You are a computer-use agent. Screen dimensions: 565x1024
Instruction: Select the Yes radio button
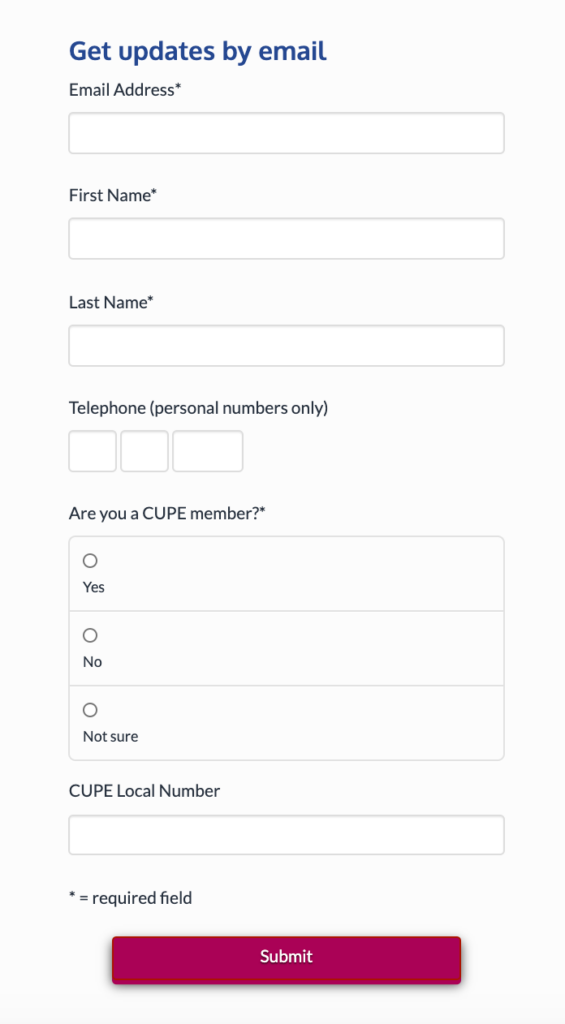pyautogui.click(x=90, y=561)
